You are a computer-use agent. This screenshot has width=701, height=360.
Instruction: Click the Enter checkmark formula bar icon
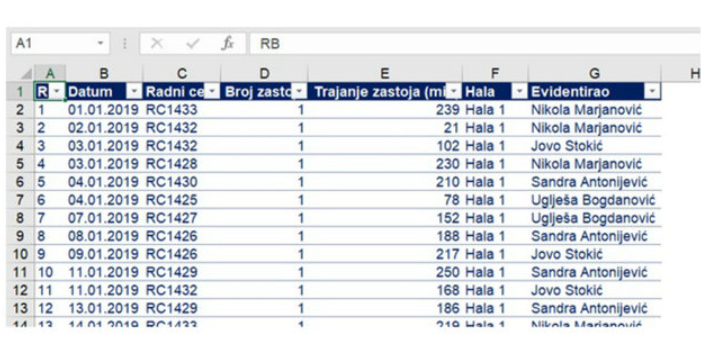pyautogui.click(x=193, y=43)
